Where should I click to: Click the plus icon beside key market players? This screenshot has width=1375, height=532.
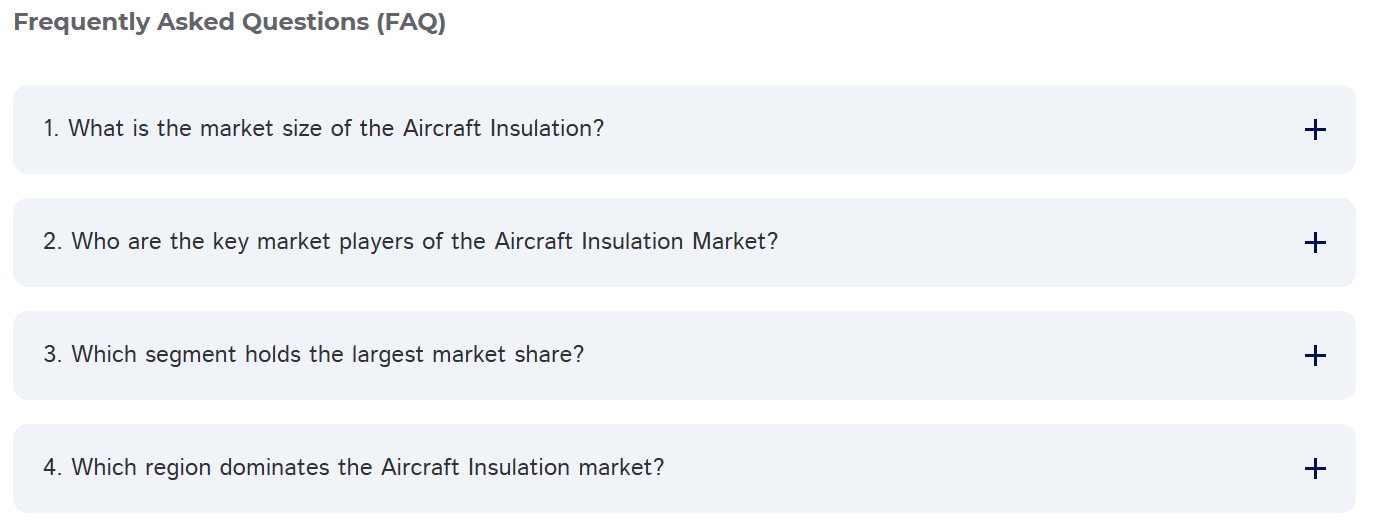pos(1315,242)
